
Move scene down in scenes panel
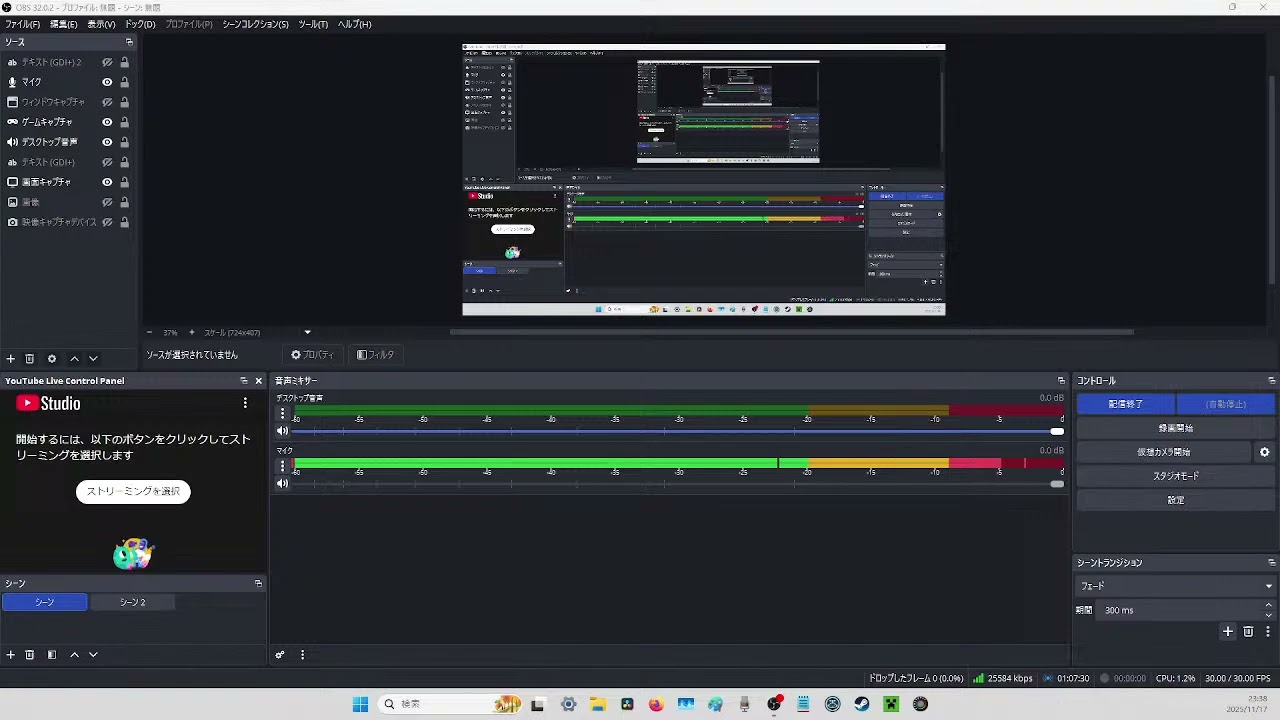tap(93, 655)
